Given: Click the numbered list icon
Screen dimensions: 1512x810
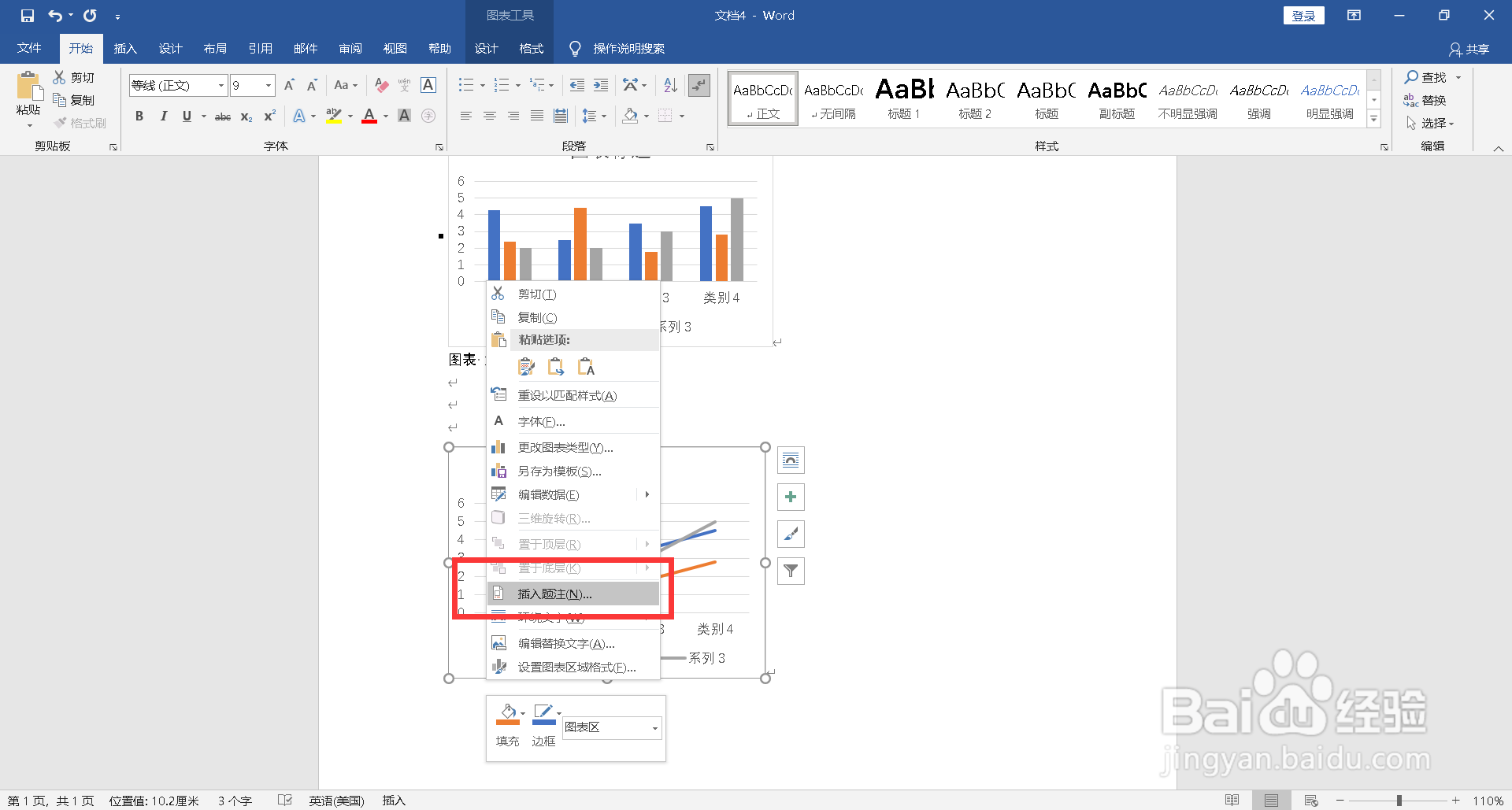Looking at the screenshot, I should tap(501, 85).
